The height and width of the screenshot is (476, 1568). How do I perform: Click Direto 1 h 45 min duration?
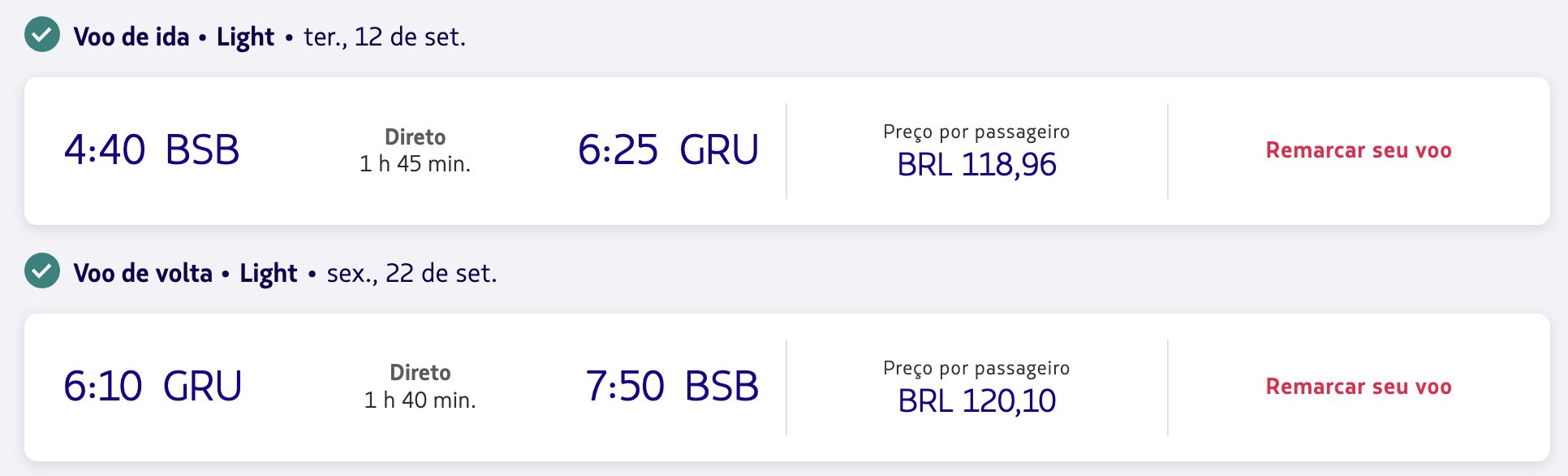pyautogui.click(x=415, y=150)
